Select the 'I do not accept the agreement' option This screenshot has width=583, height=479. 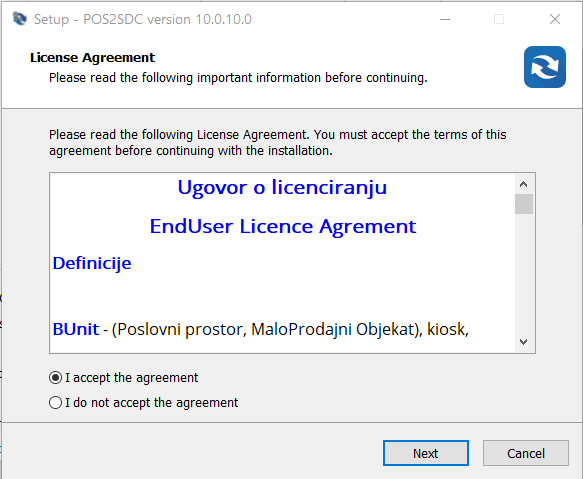click(55, 403)
